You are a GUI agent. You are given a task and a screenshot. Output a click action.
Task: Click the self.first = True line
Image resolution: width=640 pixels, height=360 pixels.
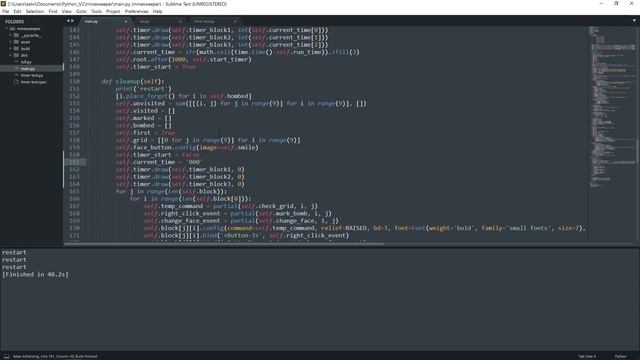pyautogui.click(x=145, y=133)
